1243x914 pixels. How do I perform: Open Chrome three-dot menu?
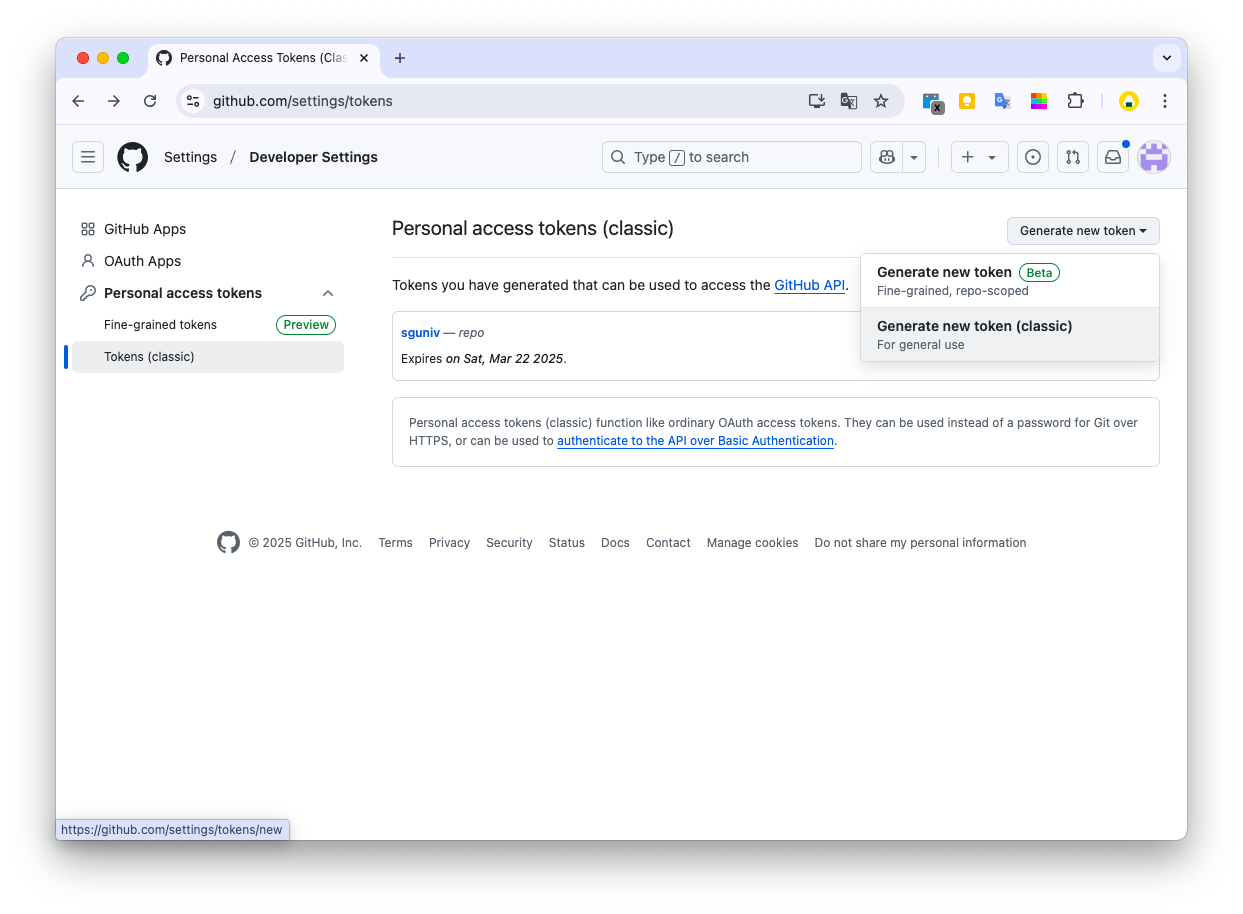click(1165, 101)
